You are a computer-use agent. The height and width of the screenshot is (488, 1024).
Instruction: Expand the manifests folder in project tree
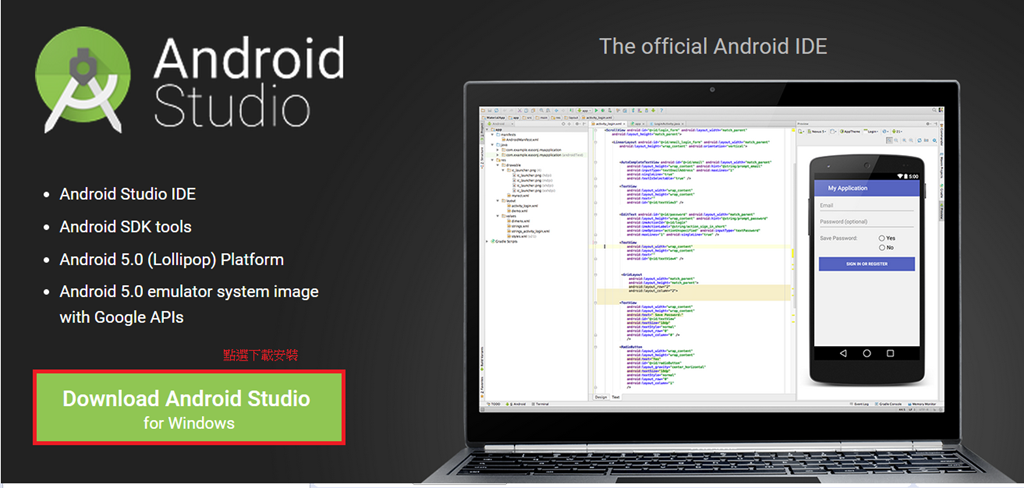tap(492, 135)
